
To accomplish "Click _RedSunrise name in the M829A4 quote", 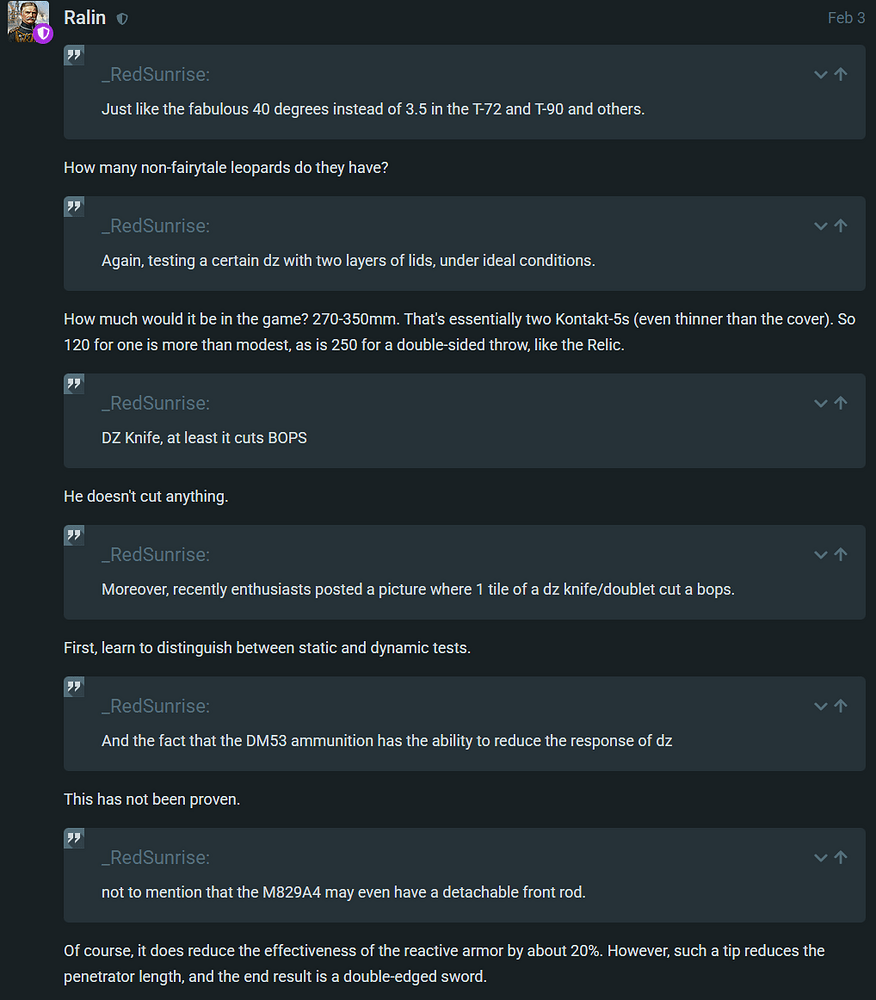I will tap(155, 858).
